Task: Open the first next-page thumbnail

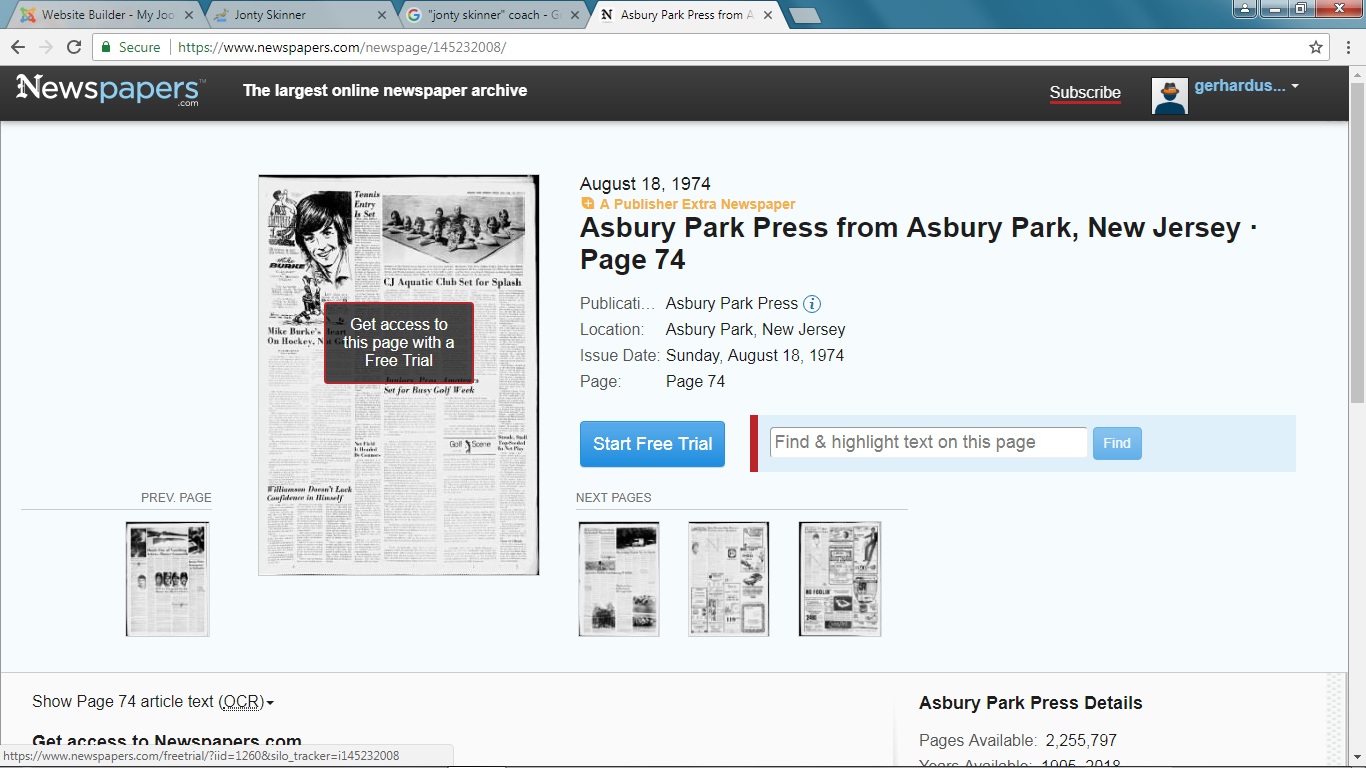Action: (618, 578)
